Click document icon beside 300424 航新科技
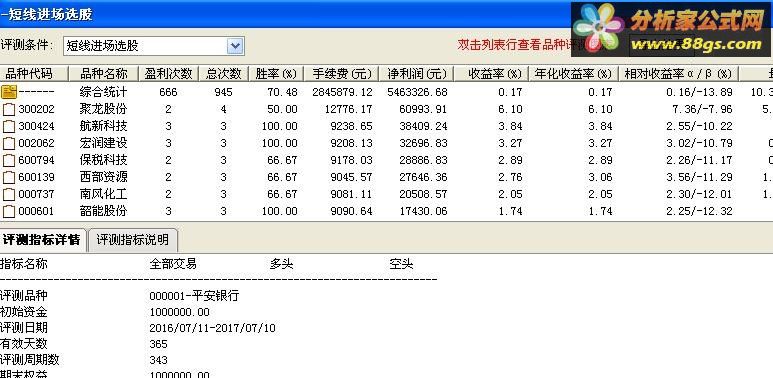 click(x=9, y=127)
